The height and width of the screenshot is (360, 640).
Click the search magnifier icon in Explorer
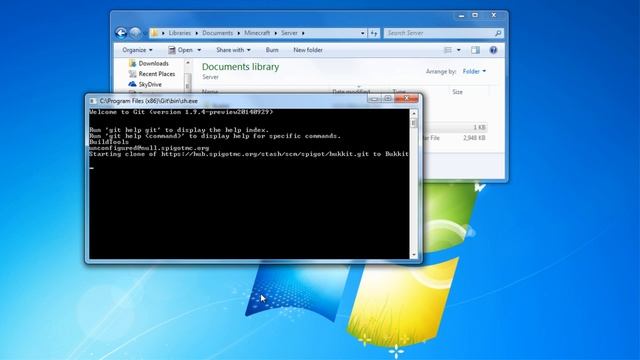tap(498, 33)
